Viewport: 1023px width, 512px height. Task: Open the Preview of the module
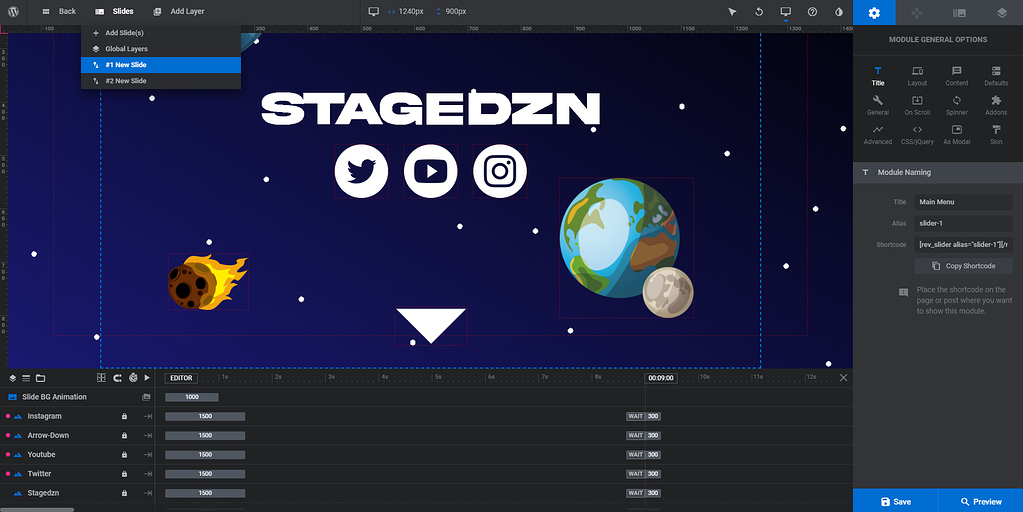tap(981, 501)
